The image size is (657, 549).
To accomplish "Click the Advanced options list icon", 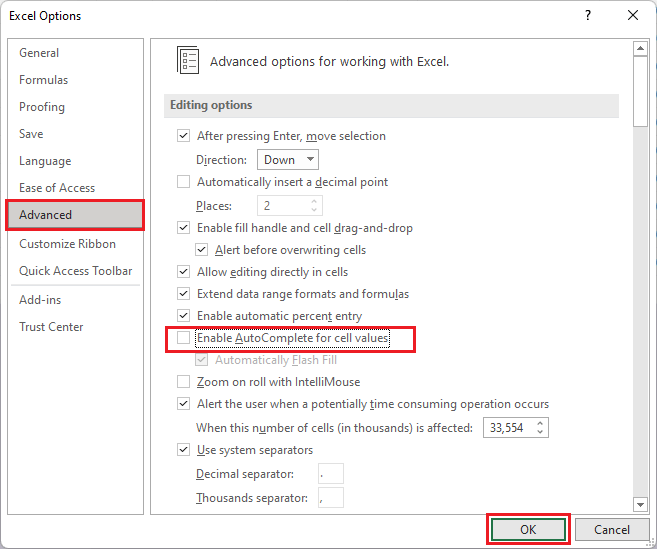I will click(x=188, y=60).
